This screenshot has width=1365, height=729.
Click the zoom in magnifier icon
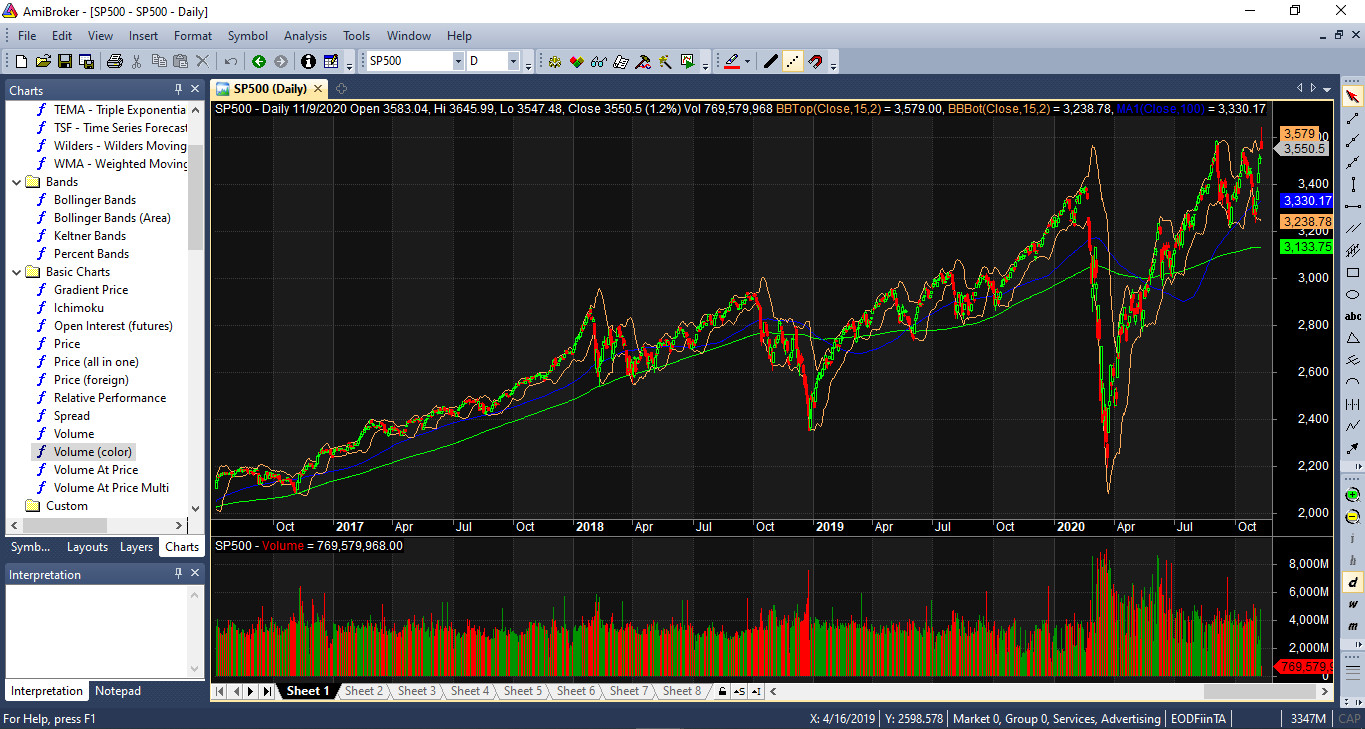click(x=1352, y=495)
